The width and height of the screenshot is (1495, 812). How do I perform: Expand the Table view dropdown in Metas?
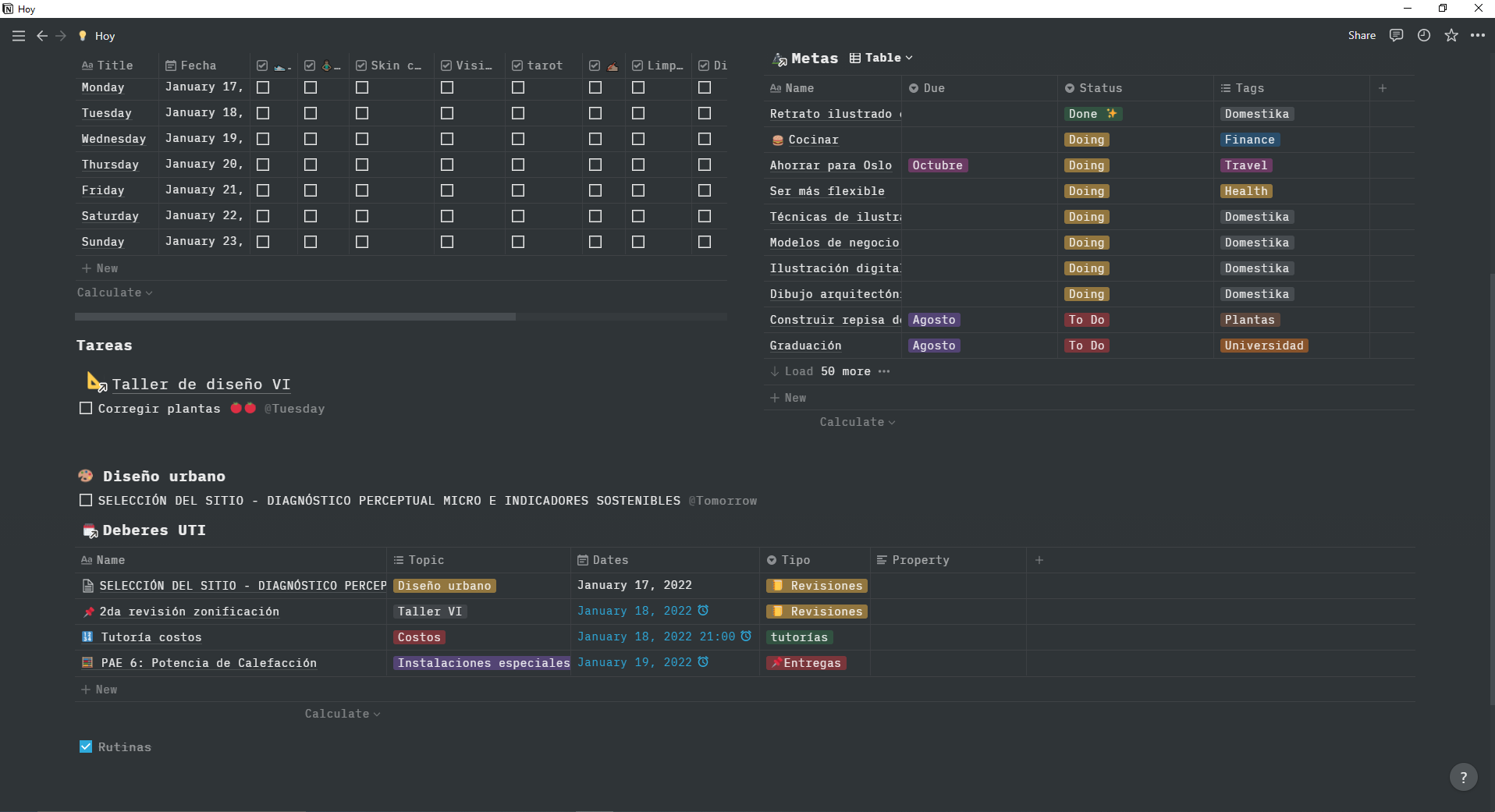(881, 58)
